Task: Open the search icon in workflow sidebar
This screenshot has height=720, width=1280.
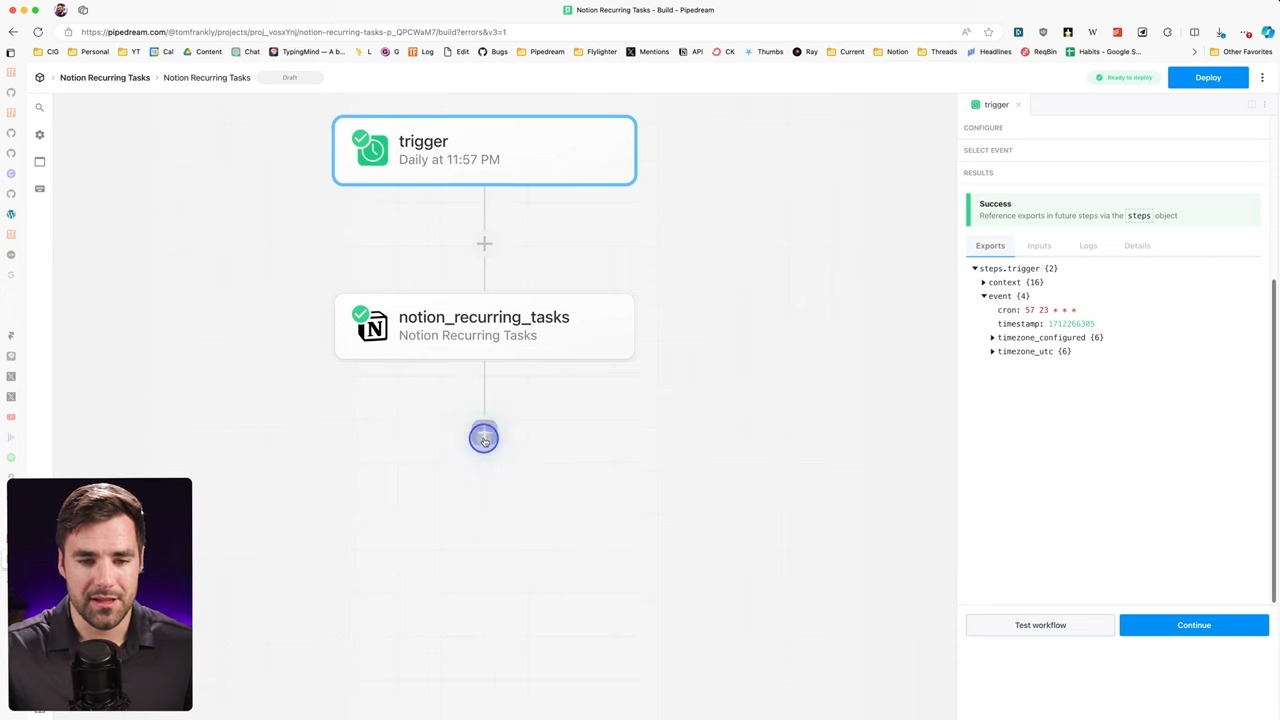Action: click(40, 108)
